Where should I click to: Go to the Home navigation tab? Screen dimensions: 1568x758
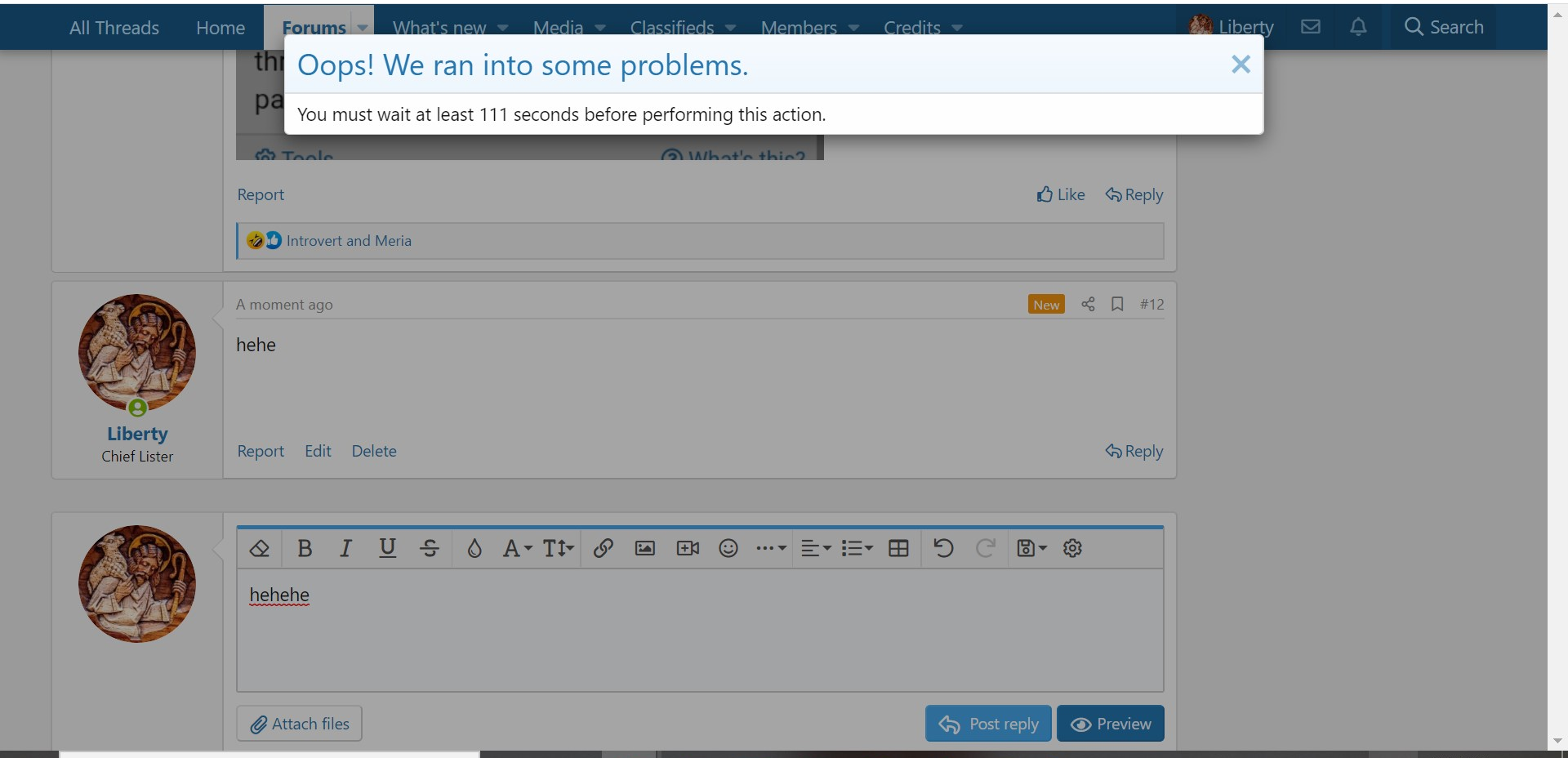(220, 28)
